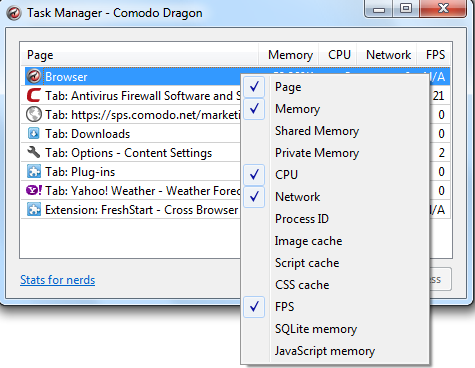The image size is (475, 368).
Task: Click the Yahoo icon of the Weather tab
Action: pos(34,190)
